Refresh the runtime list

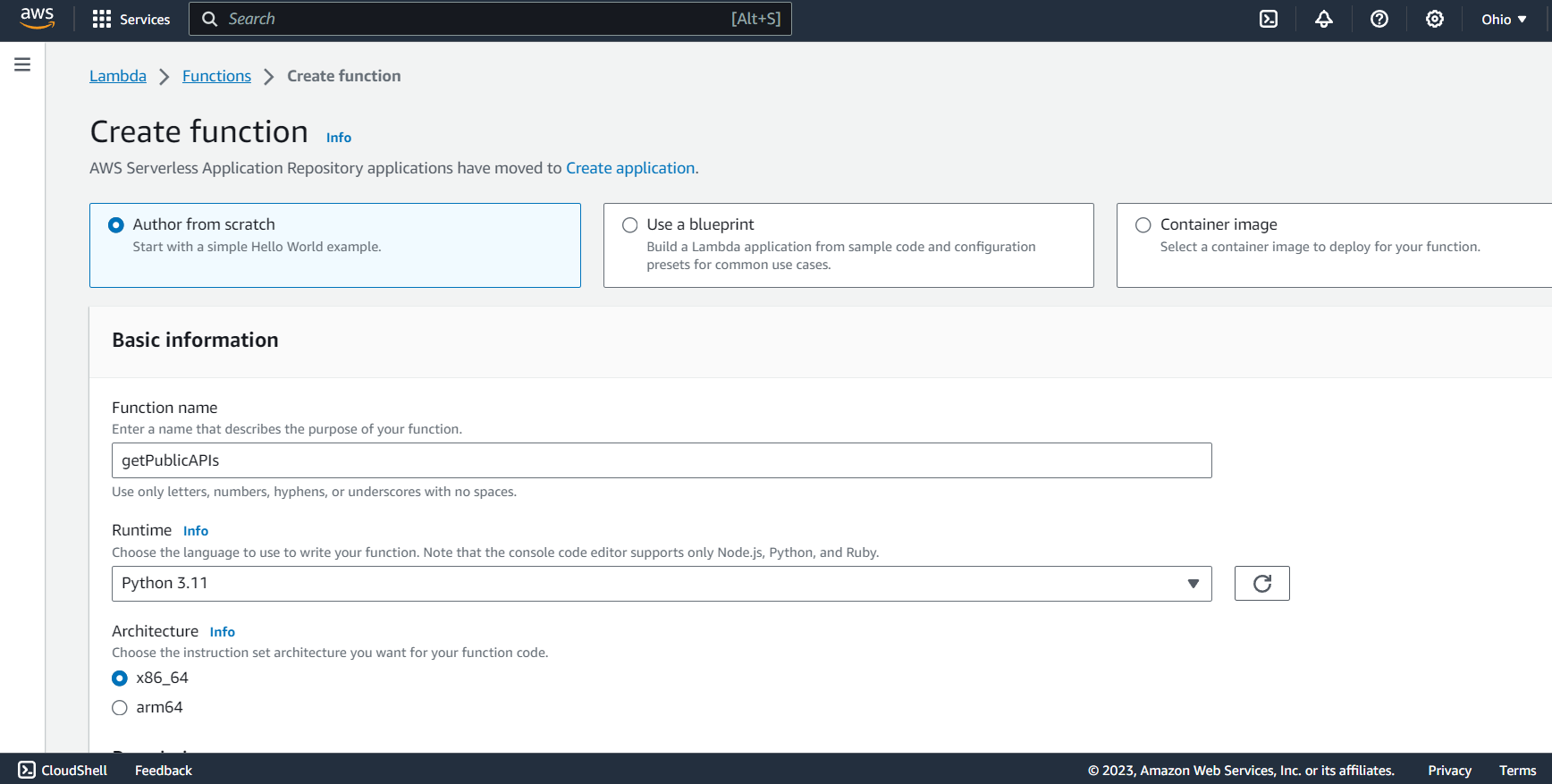(1261, 584)
